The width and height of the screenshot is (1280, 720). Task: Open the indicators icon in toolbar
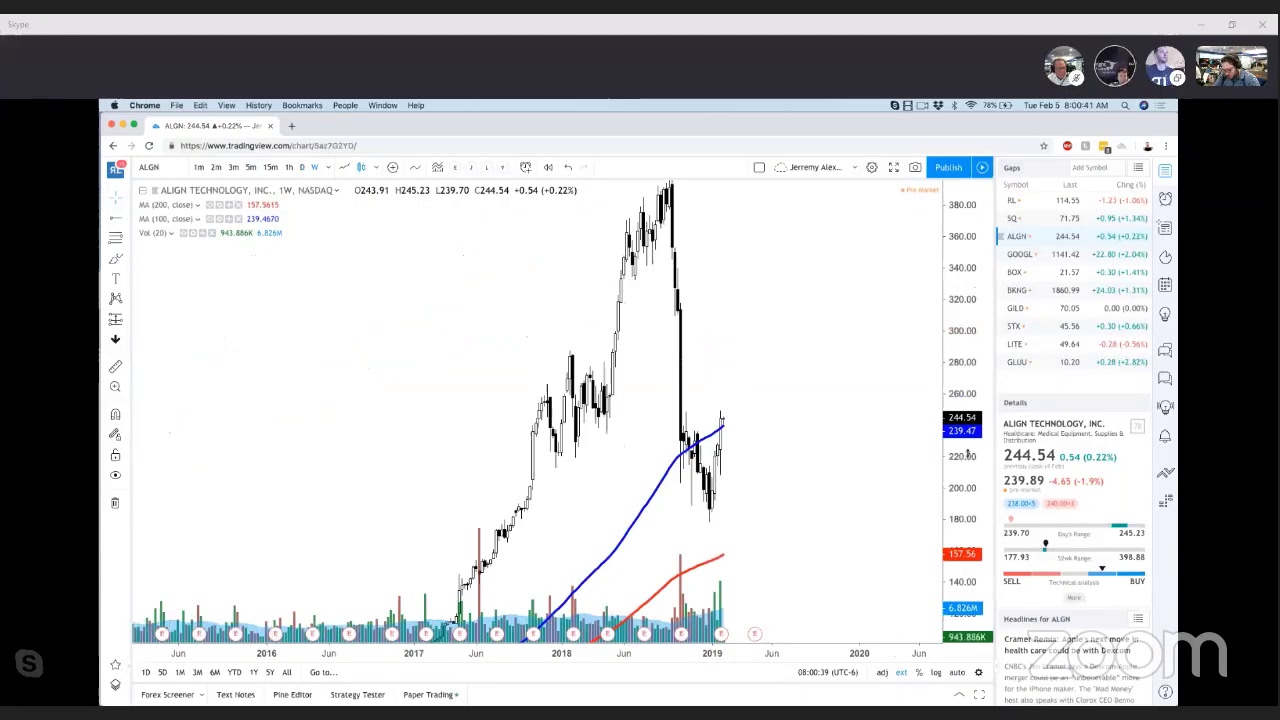tap(437, 167)
